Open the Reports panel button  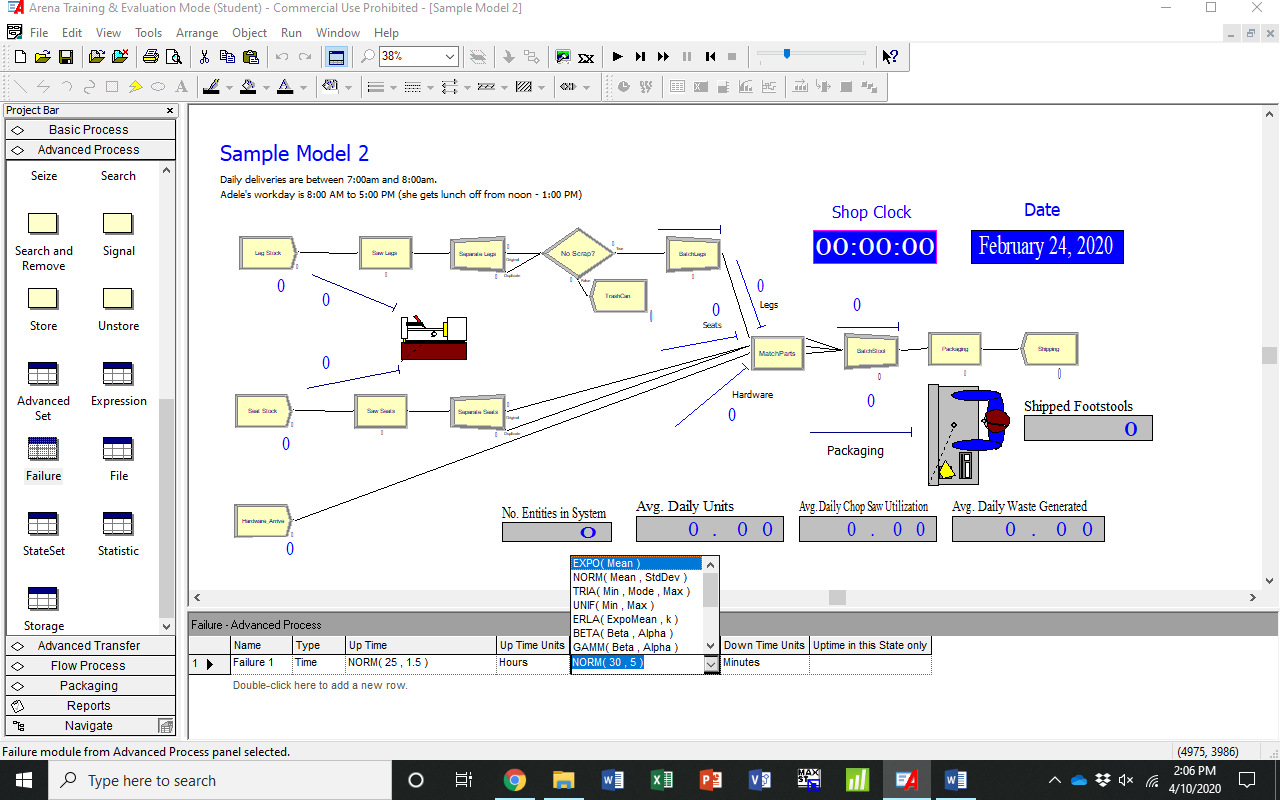pos(90,706)
